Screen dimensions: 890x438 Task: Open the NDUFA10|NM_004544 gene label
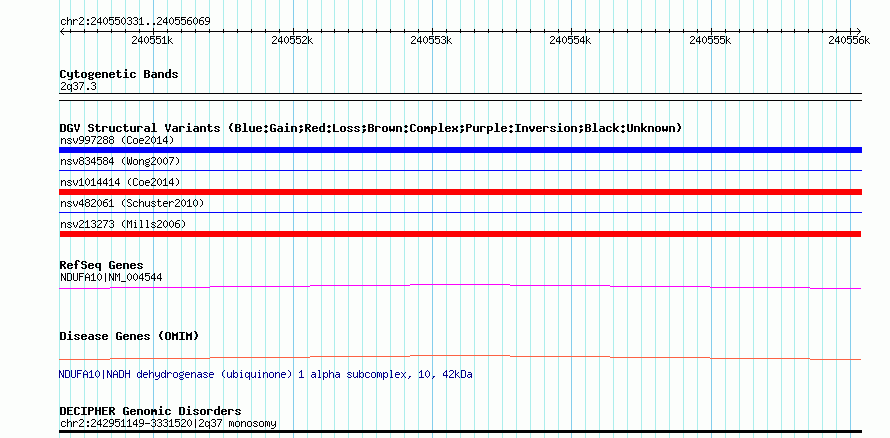(x=112, y=277)
